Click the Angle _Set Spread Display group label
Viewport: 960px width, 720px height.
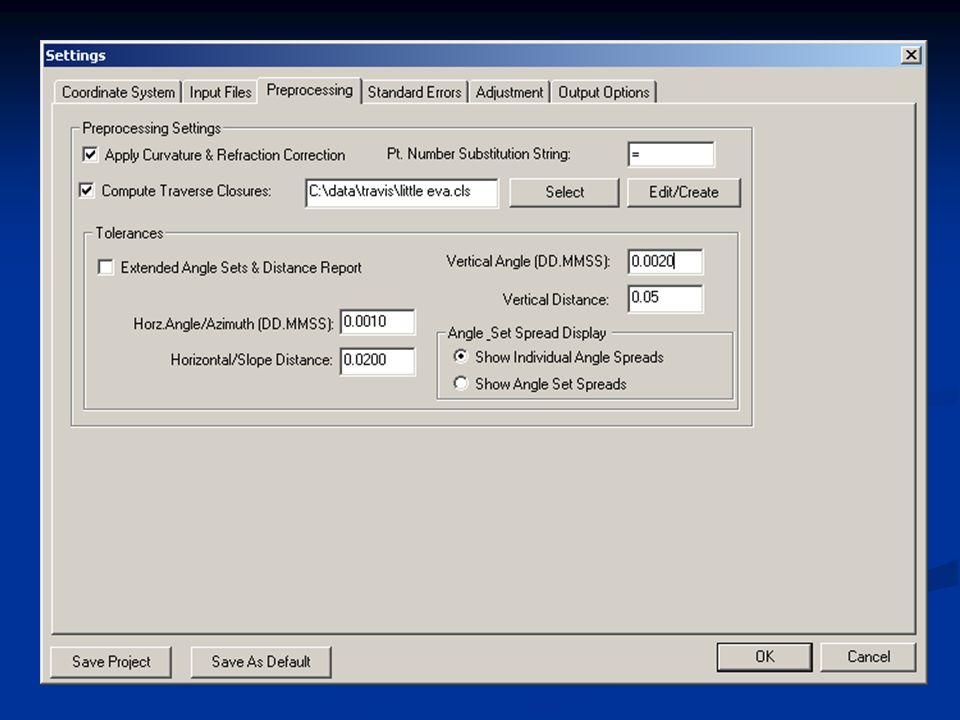click(x=527, y=333)
